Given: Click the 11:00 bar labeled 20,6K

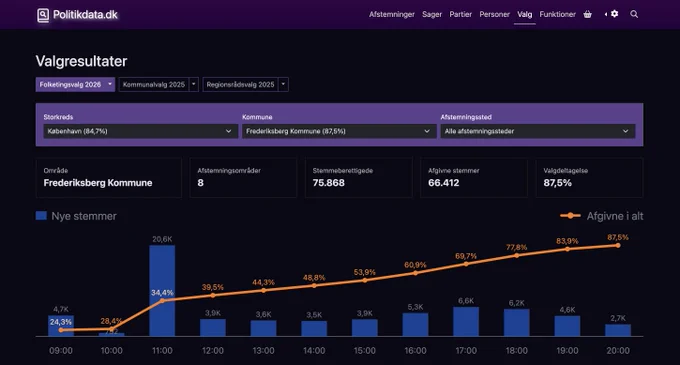Looking at the screenshot, I should pyautogui.click(x=162, y=290).
